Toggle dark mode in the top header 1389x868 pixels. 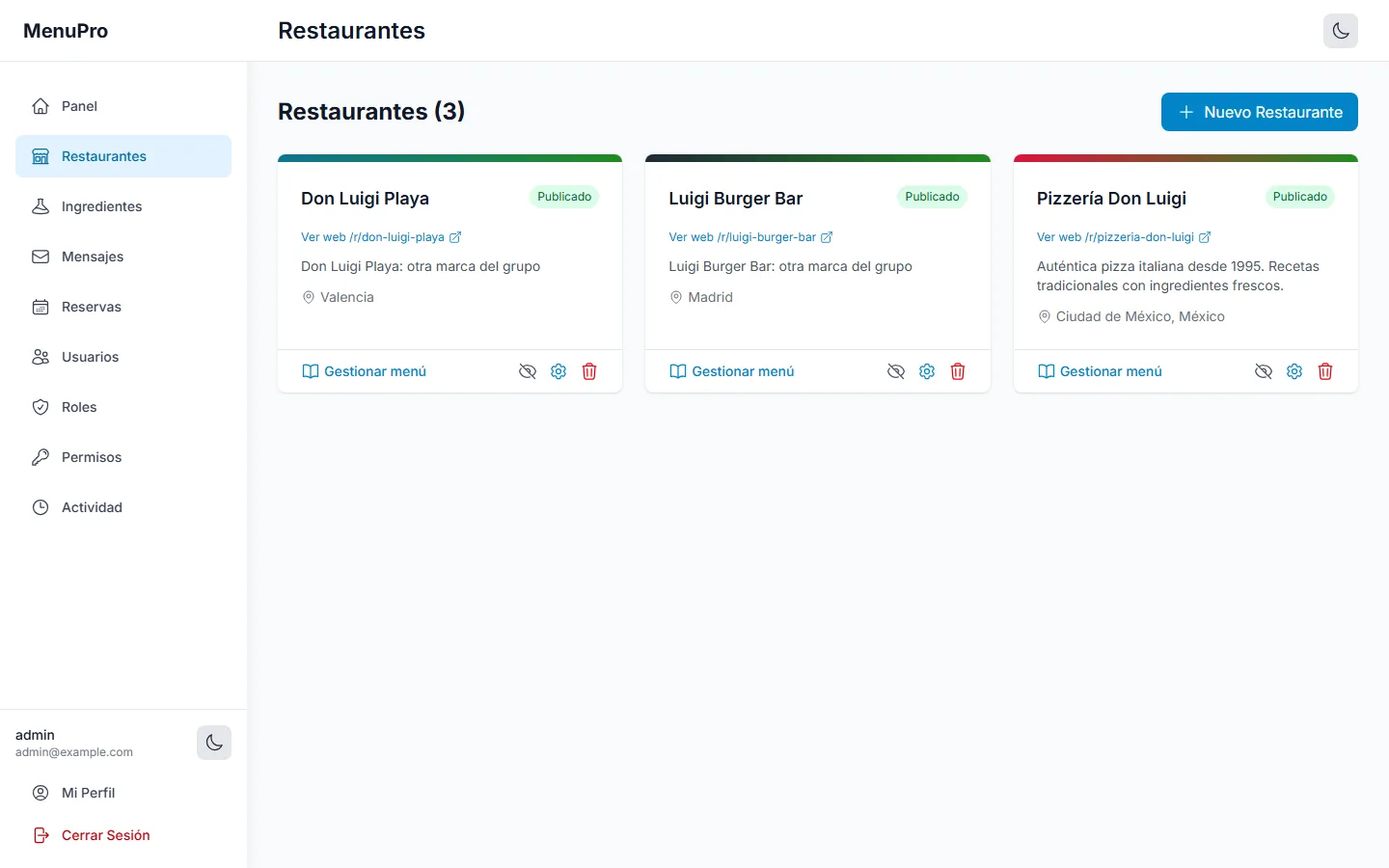click(x=1341, y=31)
